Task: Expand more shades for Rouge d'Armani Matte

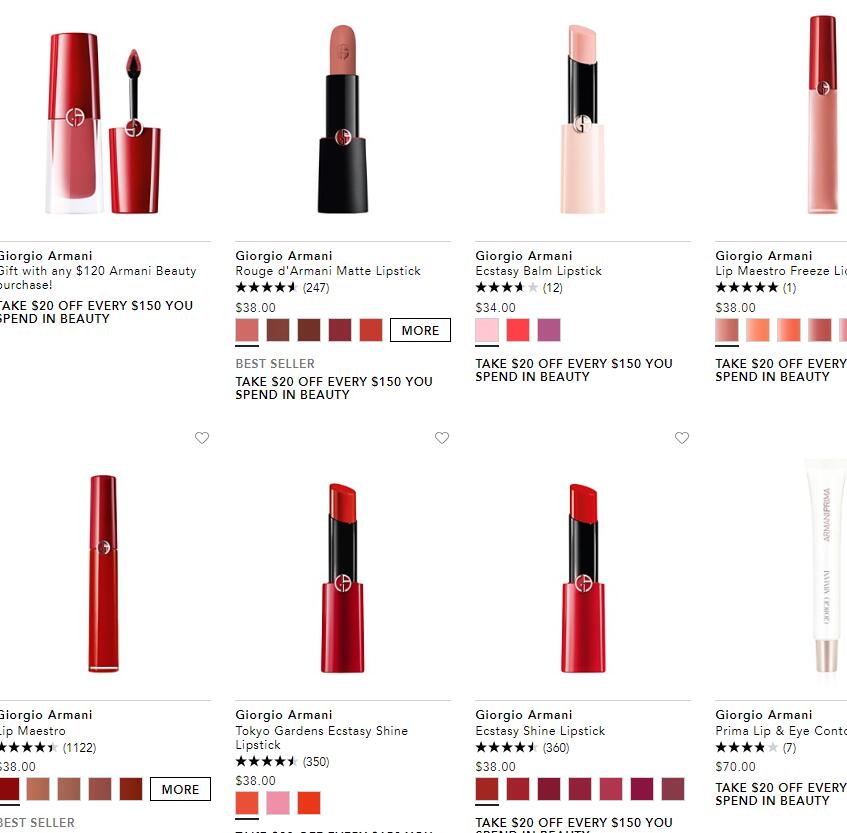Action: (420, 330)
